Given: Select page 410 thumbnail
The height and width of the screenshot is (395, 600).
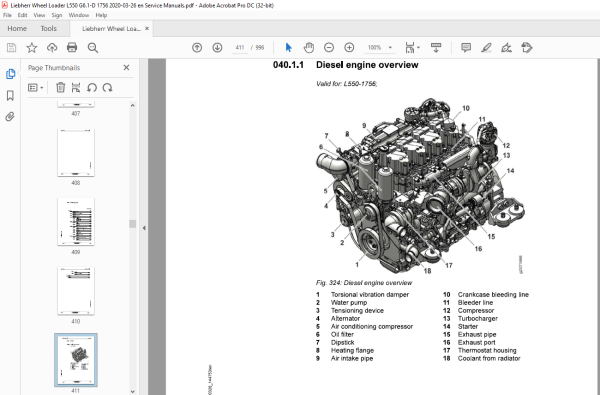Looking at the screenshot, I should [76, 291].
